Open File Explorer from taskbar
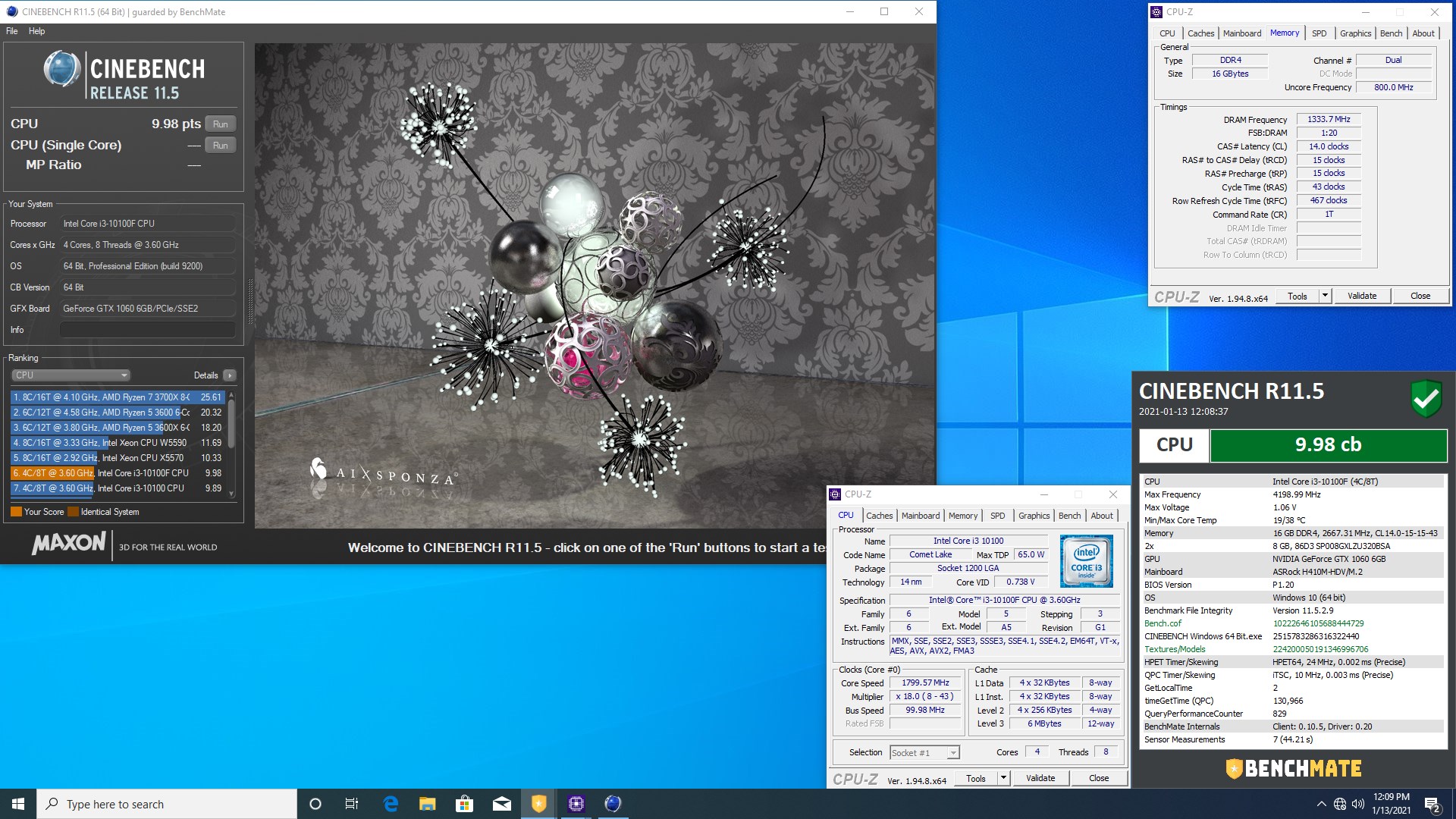1456x819 pixels. pos(428,804)
